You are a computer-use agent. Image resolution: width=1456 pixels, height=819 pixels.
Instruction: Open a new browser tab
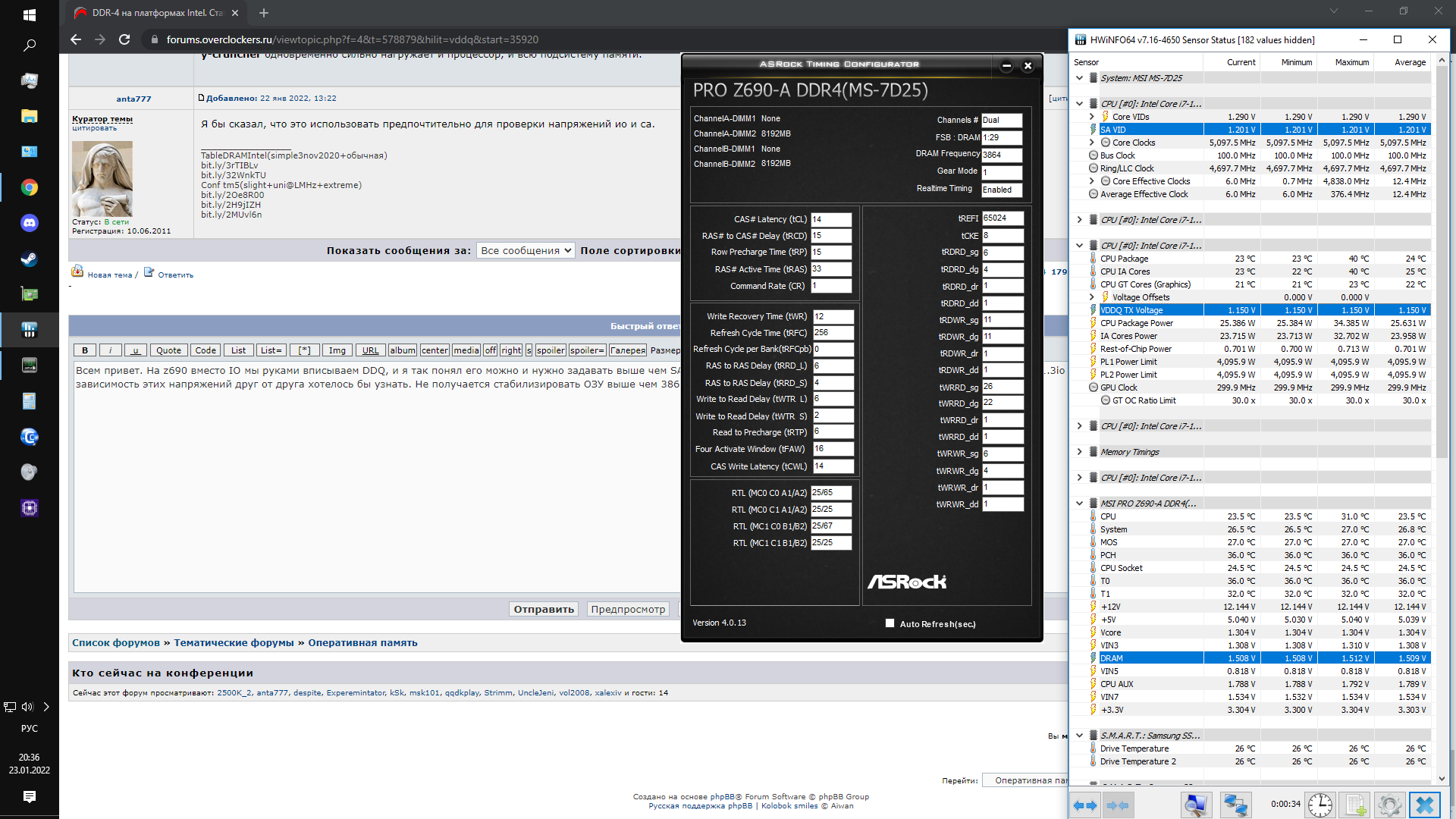[264, 13]
